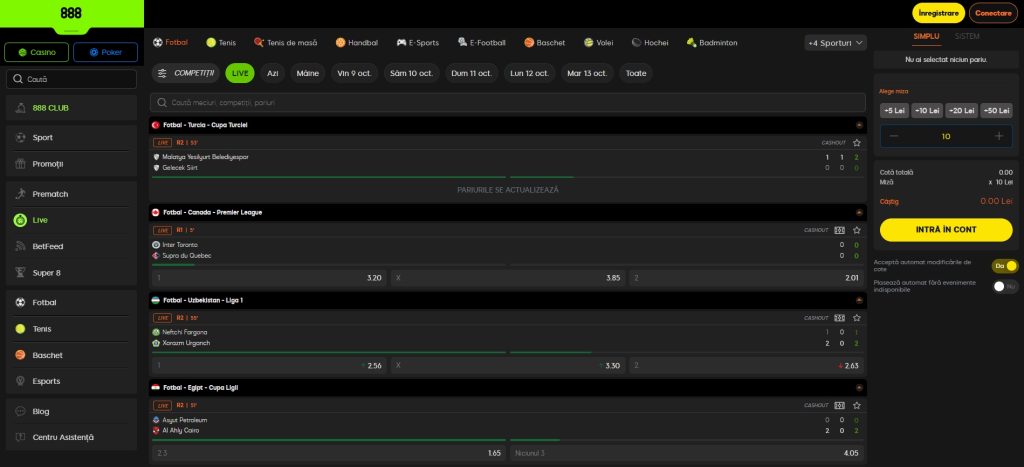The height and width of the screenshot is (467, 1024).
Task: Open the Poker button
Action: pyautogui.click(x=105, y=52)
